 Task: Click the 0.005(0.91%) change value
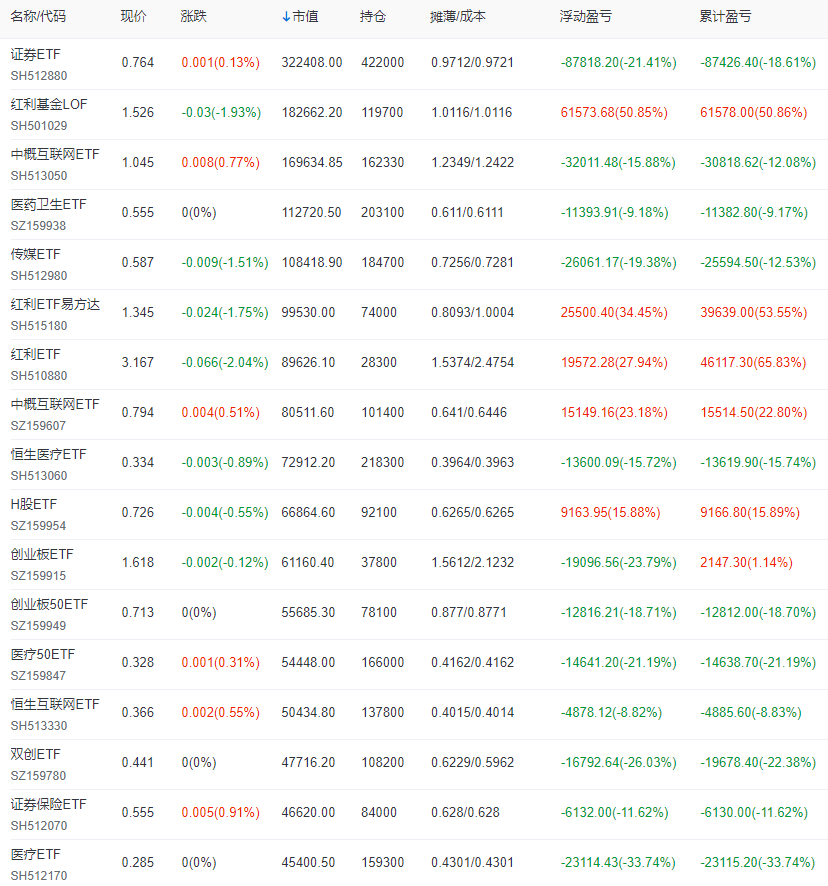220,813
